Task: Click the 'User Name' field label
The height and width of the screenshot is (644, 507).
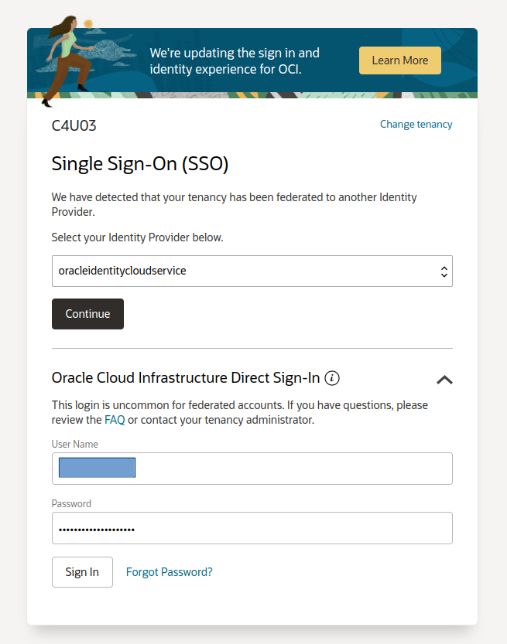Action: [x=75, y=444]
